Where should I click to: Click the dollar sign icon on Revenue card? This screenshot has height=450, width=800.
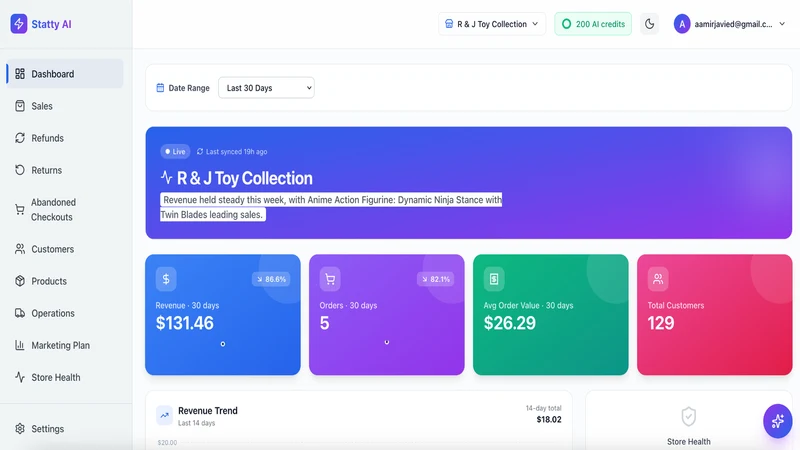[x=166, y=279]
